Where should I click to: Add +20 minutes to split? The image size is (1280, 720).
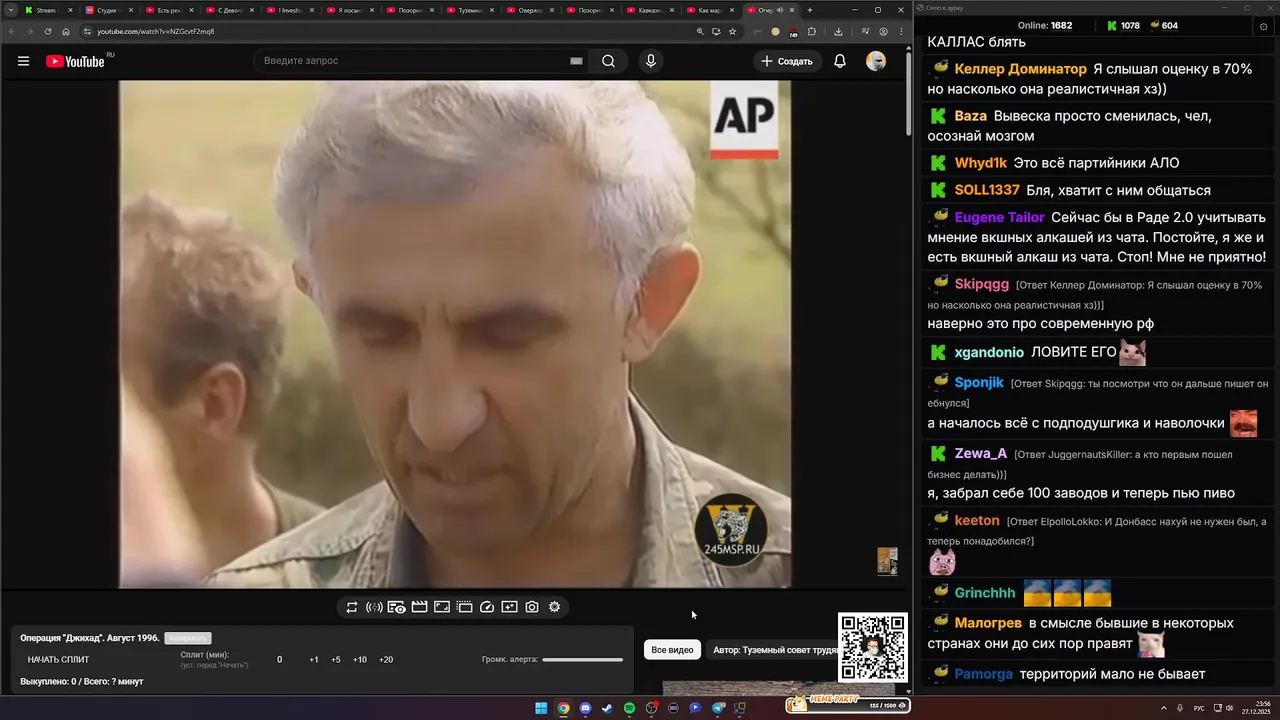click(x=386, y=660)
